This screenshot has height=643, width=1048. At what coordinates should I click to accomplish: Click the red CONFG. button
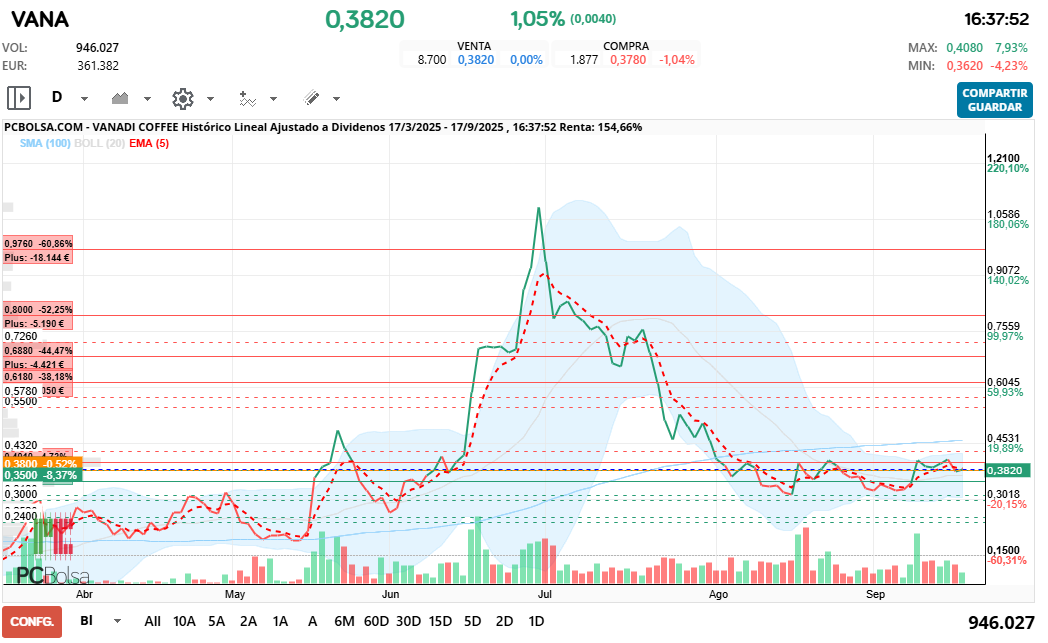[32, 622]
